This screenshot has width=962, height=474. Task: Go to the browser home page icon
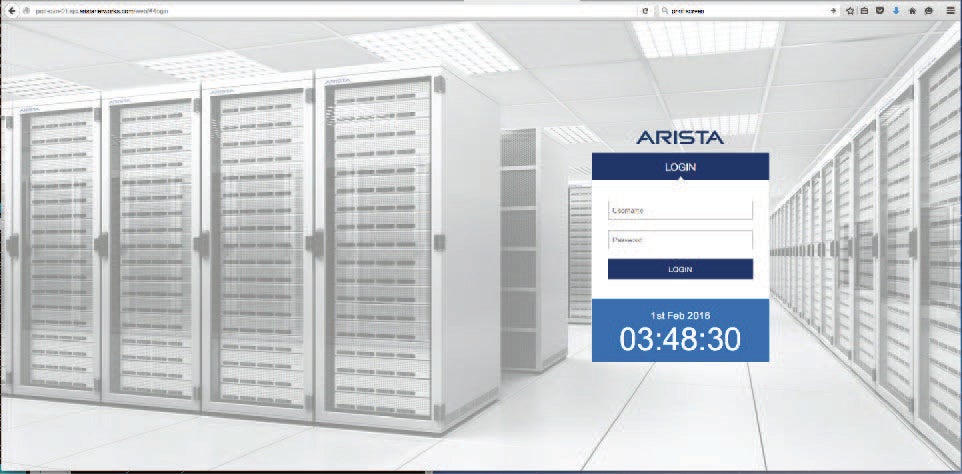click(x=912, y=11)
